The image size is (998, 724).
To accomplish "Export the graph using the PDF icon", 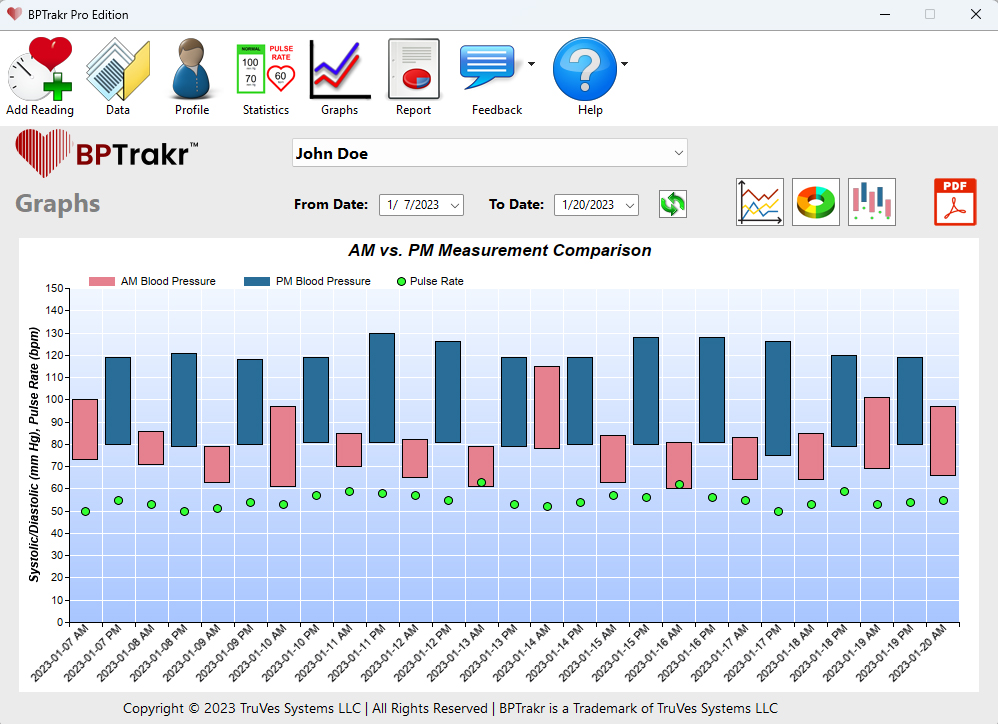I will coord(955,202).
